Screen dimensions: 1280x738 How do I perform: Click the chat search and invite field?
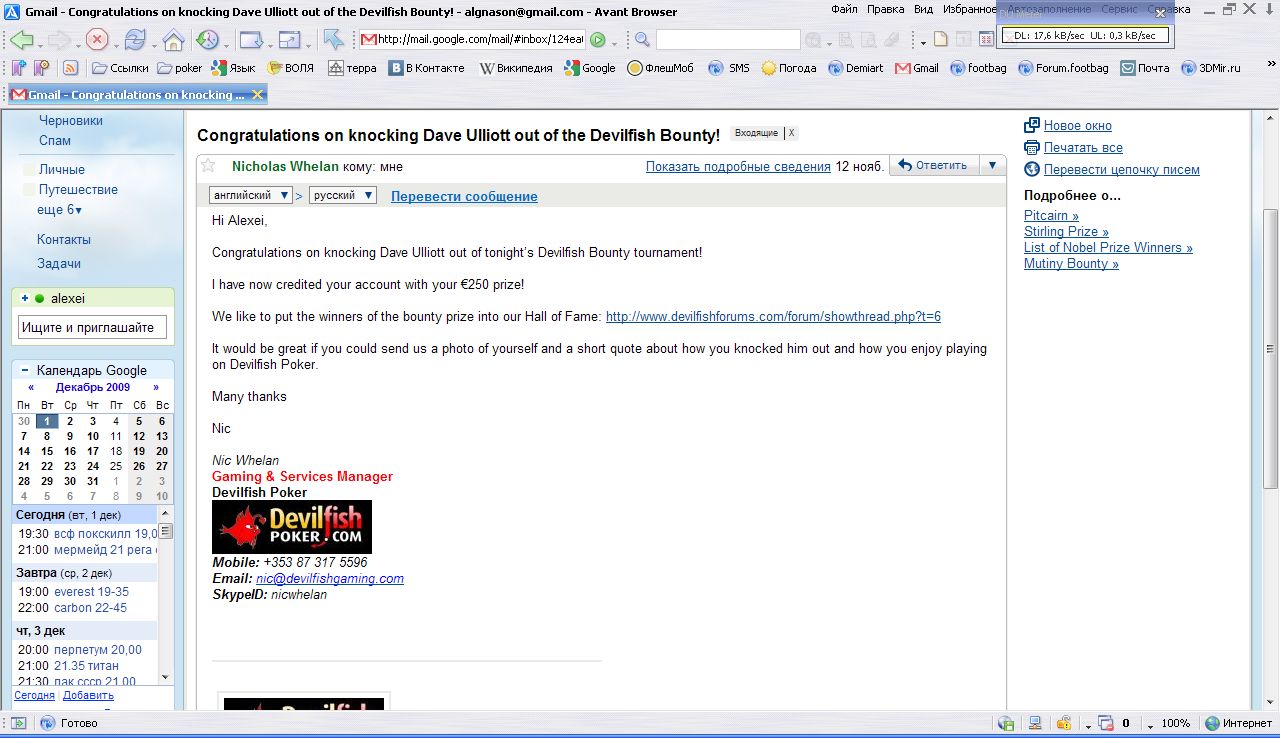[92, 327]
